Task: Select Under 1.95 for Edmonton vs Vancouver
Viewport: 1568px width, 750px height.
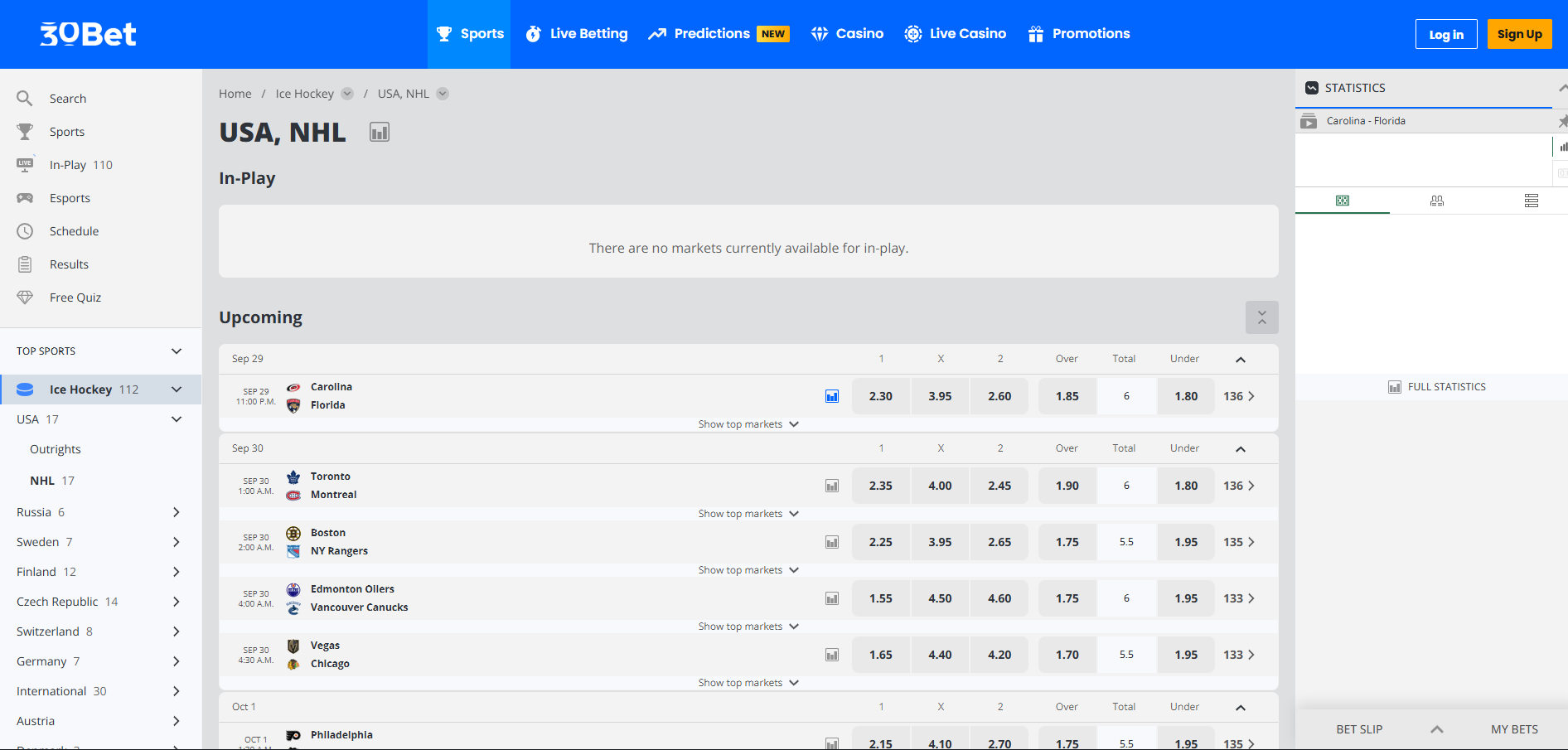Action: [x=1186, y=598]
